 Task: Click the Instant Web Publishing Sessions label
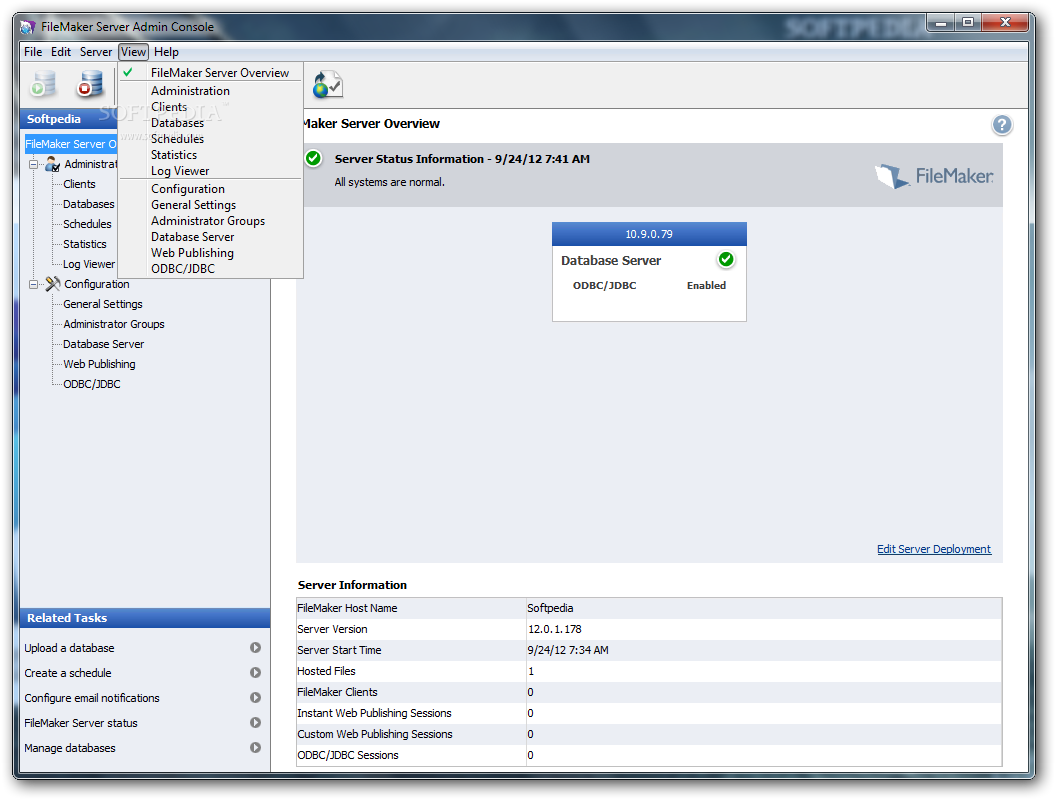tap(374, 713)
